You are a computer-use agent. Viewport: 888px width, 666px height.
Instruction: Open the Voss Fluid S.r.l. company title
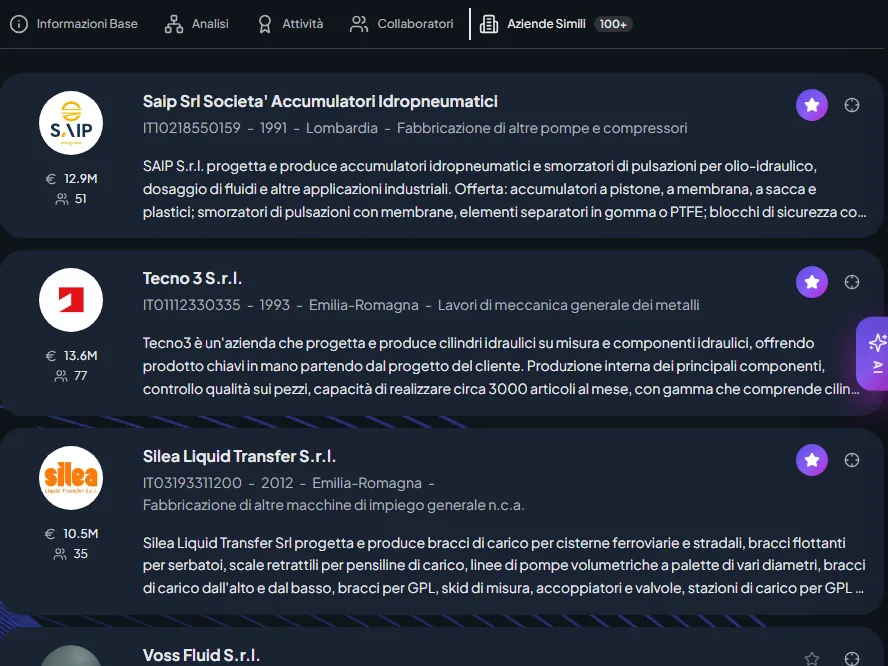pos(201,655)
